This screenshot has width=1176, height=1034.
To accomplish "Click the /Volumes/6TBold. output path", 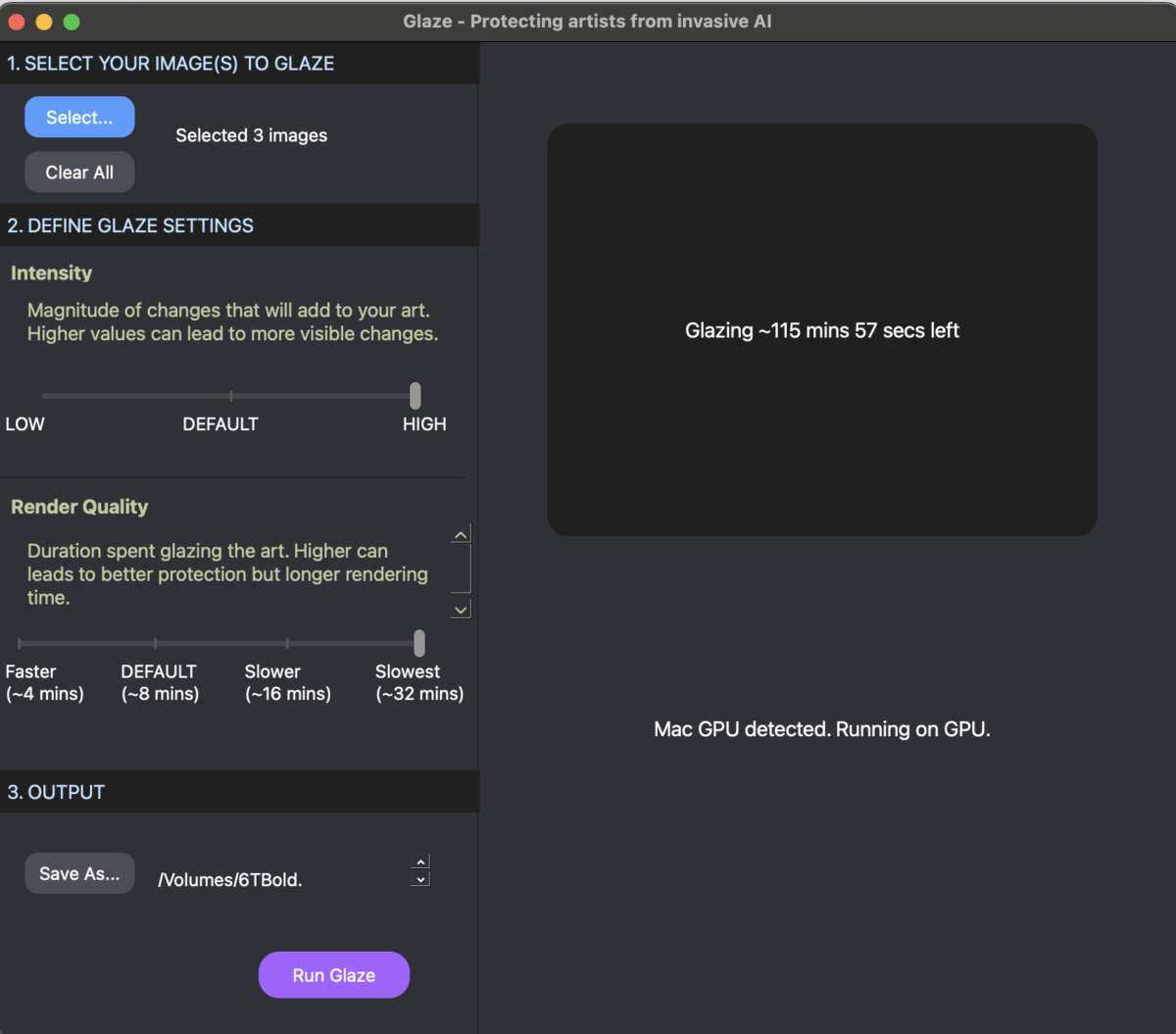I will pyautogui.click(x=230, y=880).
